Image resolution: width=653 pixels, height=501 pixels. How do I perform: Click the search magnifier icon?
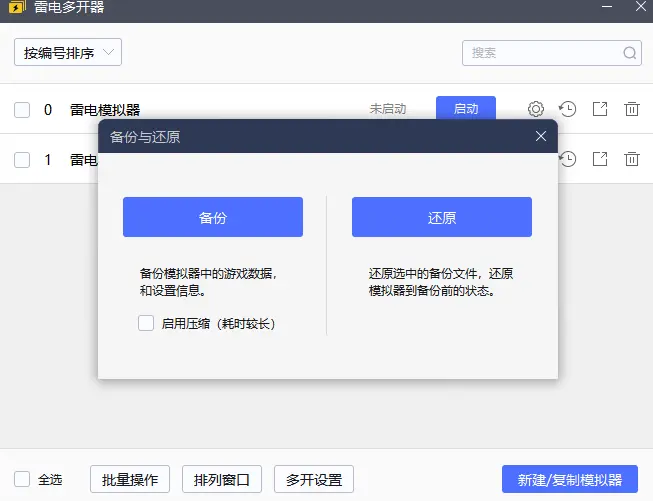630,53
